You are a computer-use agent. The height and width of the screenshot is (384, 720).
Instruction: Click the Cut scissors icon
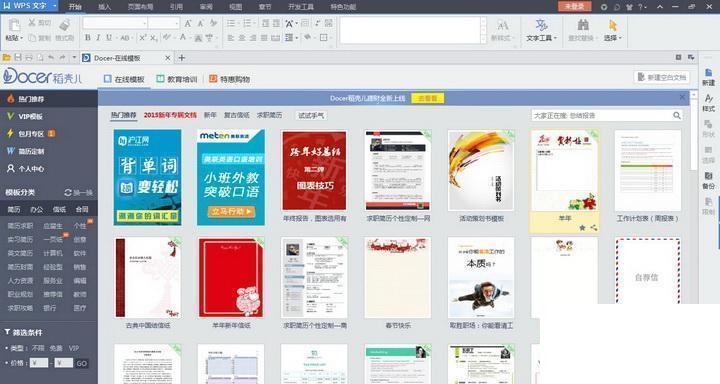point(32,23)
